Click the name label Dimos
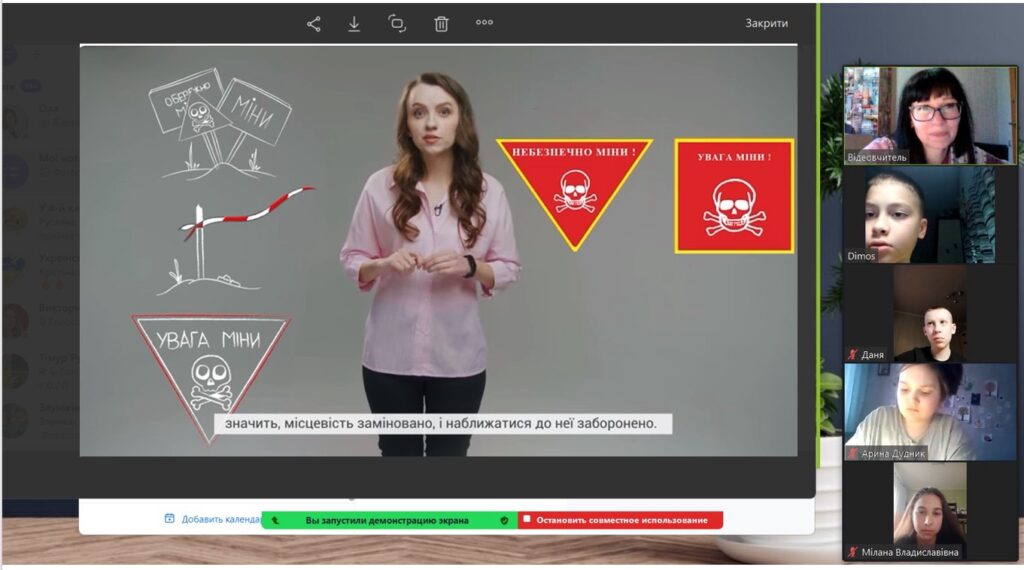The width and height of the screenshot is (1024, 570). tap(861, 256)
